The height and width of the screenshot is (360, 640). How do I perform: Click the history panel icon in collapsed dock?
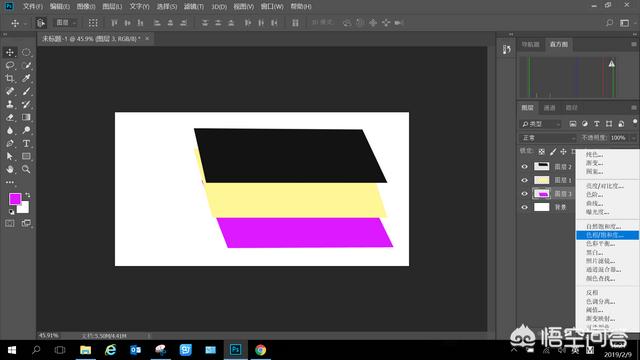(507, 49)
